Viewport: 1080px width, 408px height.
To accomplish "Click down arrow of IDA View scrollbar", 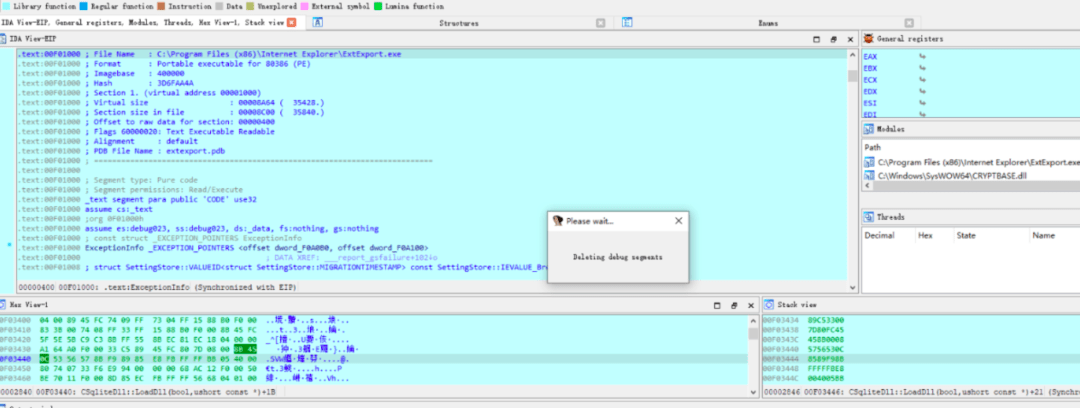I will click(x=852, y=288).
